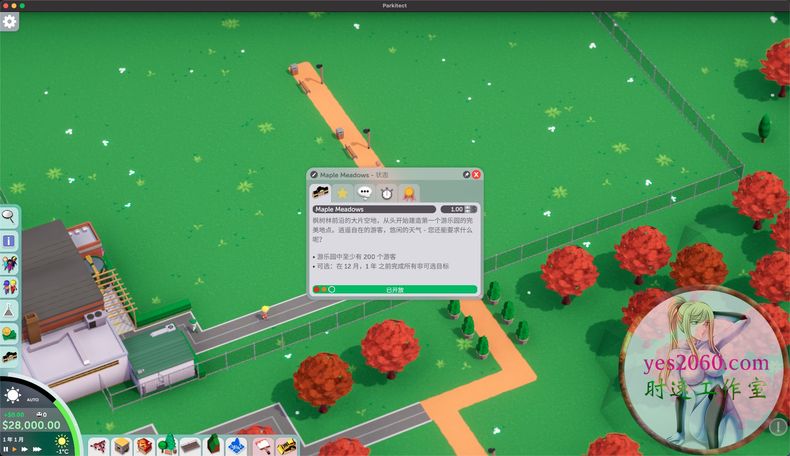The image size is (790, 456).
Task: Open the magnifying glass finder tool
Action: (x=9, y=216)
